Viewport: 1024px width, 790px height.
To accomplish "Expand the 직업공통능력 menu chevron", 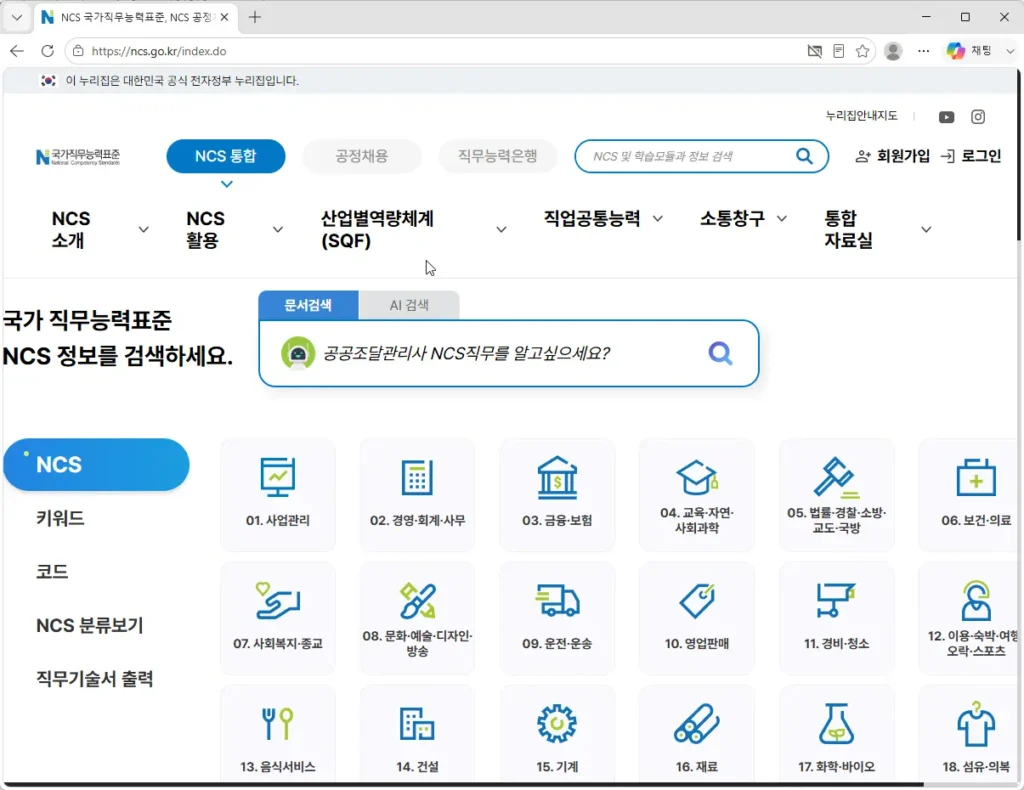I will 658,219.
